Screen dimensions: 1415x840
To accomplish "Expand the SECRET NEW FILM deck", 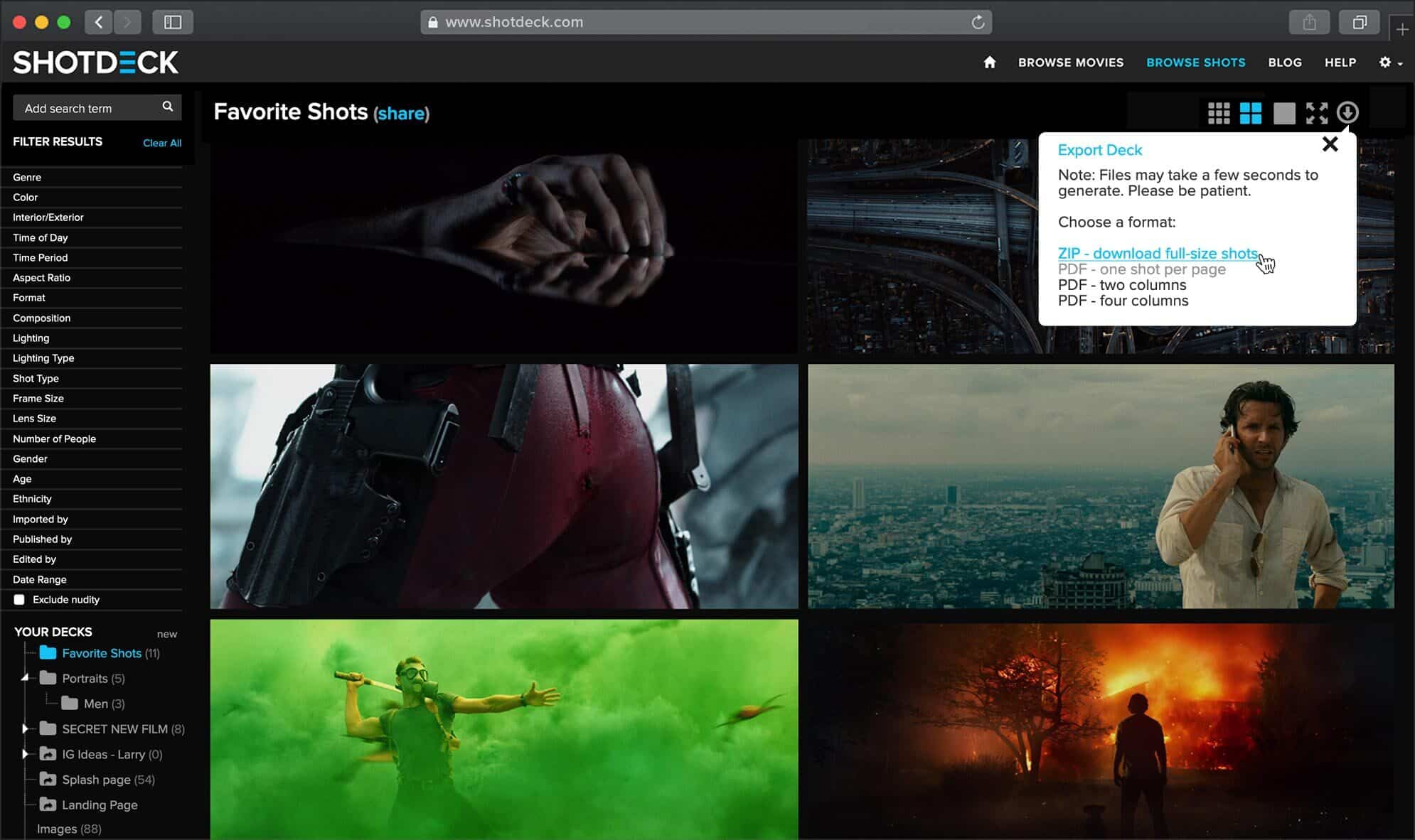I will point(25,728).
